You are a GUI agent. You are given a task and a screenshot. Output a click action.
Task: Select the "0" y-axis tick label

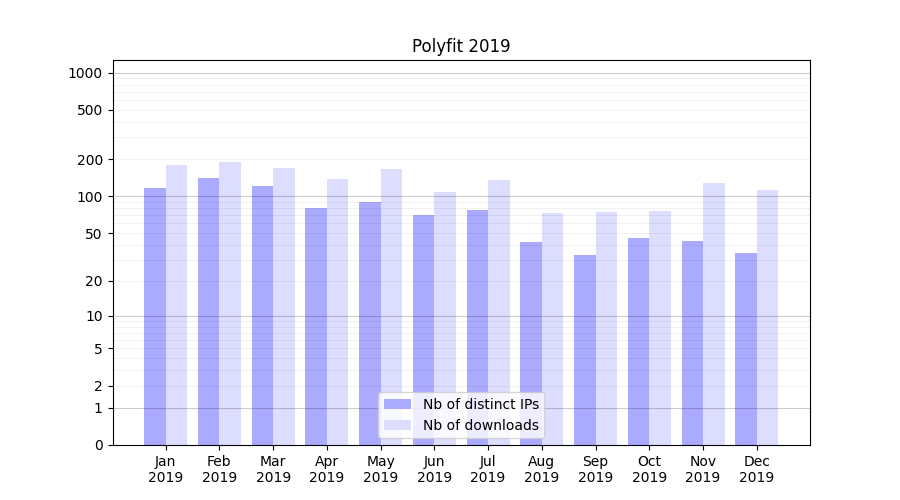click(x=98, y=445)
